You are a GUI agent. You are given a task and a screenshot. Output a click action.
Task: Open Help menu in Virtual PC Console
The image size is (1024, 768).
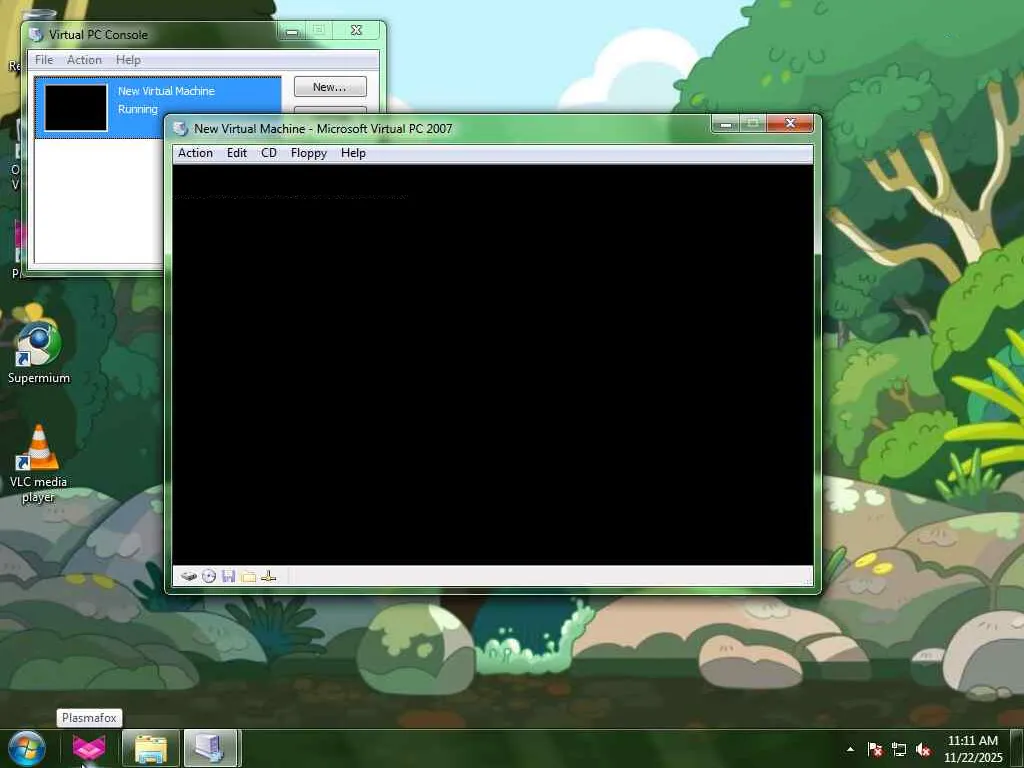click(128, 59)
